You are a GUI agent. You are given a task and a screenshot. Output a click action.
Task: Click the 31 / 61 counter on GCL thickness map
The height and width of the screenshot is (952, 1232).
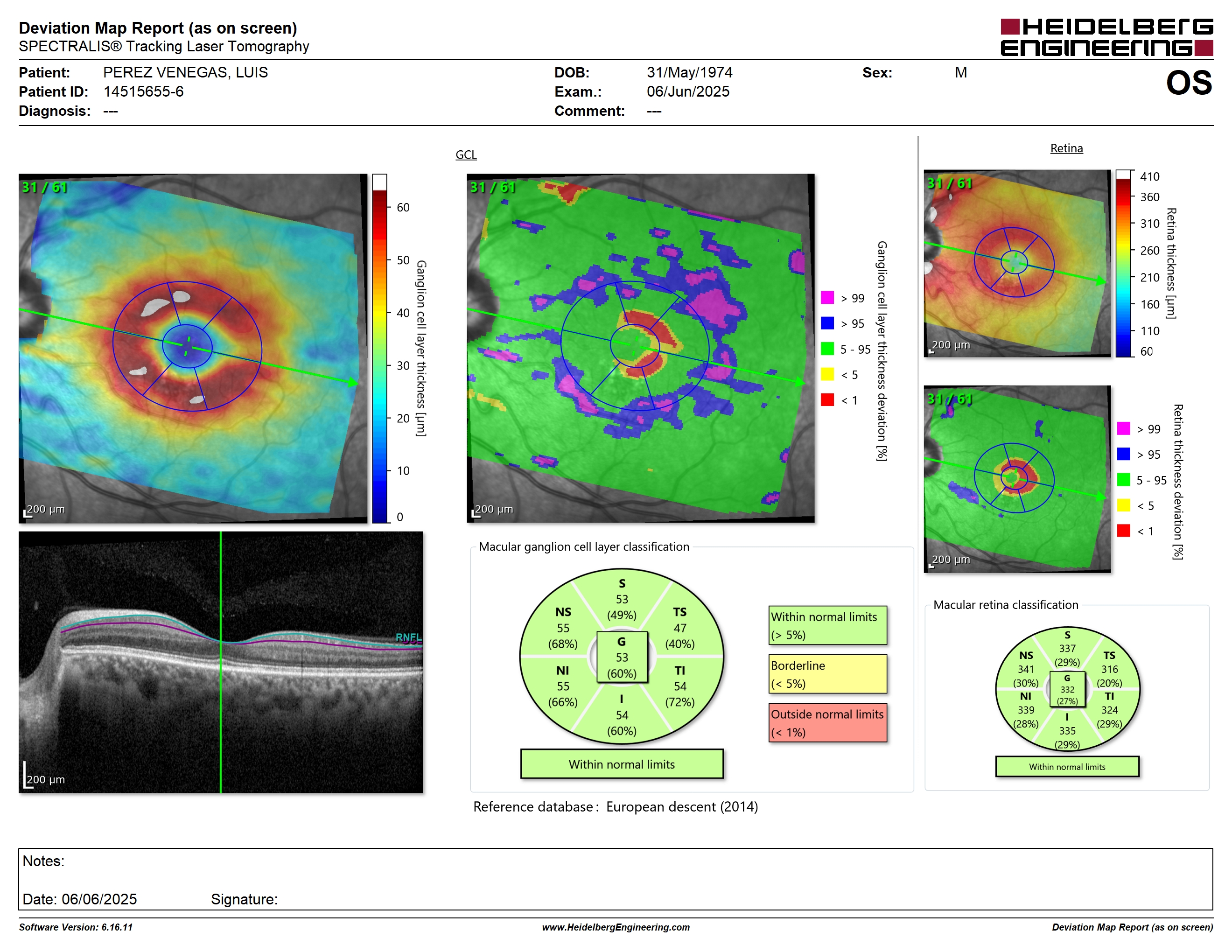[x=44, y=187]
